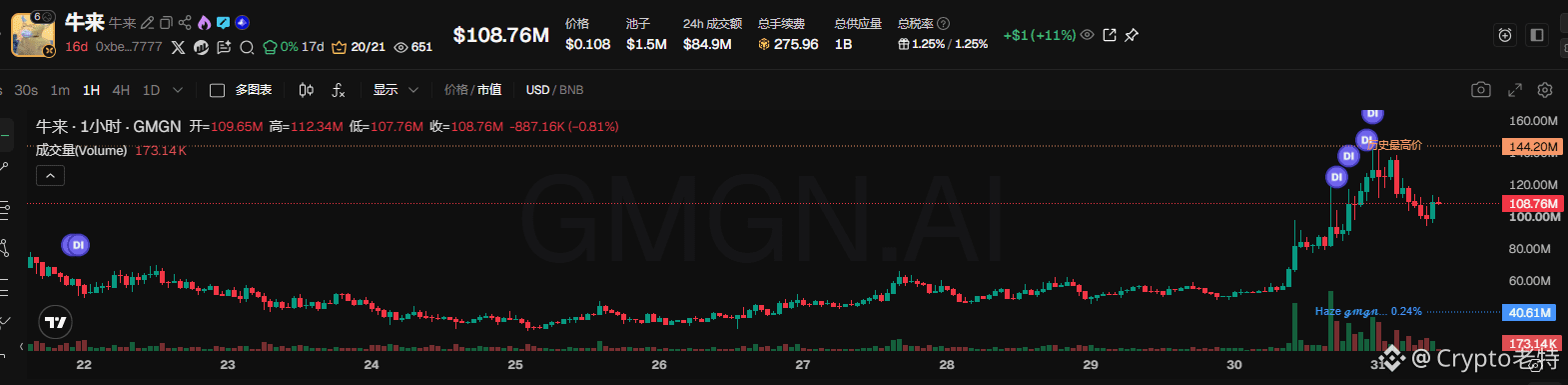
Task: Click the 总供应量 1B stat
Action: tap(858, 35)
